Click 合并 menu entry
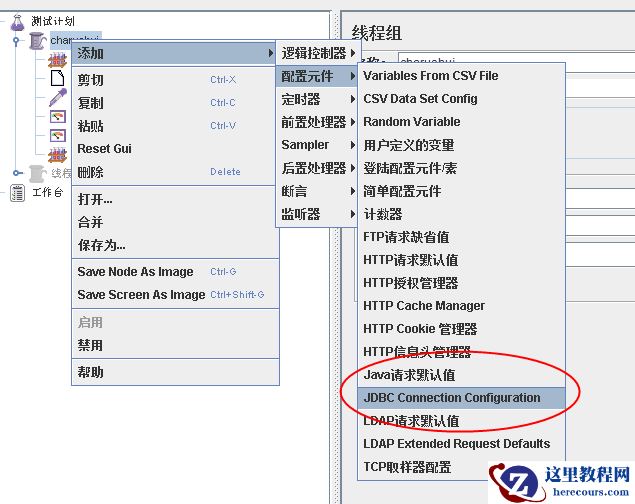Image resolution: width=635 pixels, height=504 pixels. coord(175,222)
